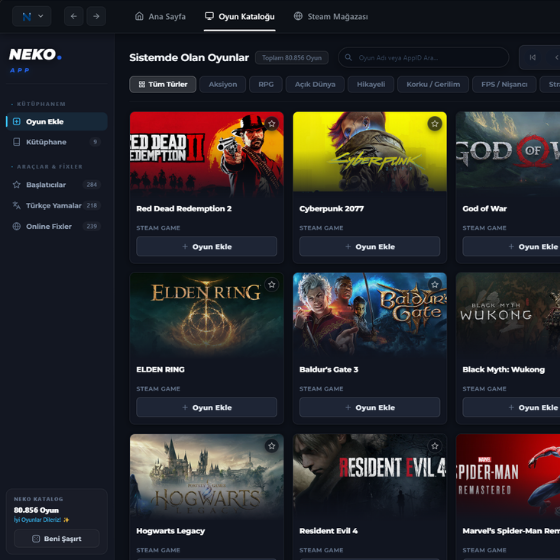This screenshot has width=560, height=560.
Task: Open Türkçe Yamalar in the sidebar
Action: pyautogui.click(x=57, y=205)
